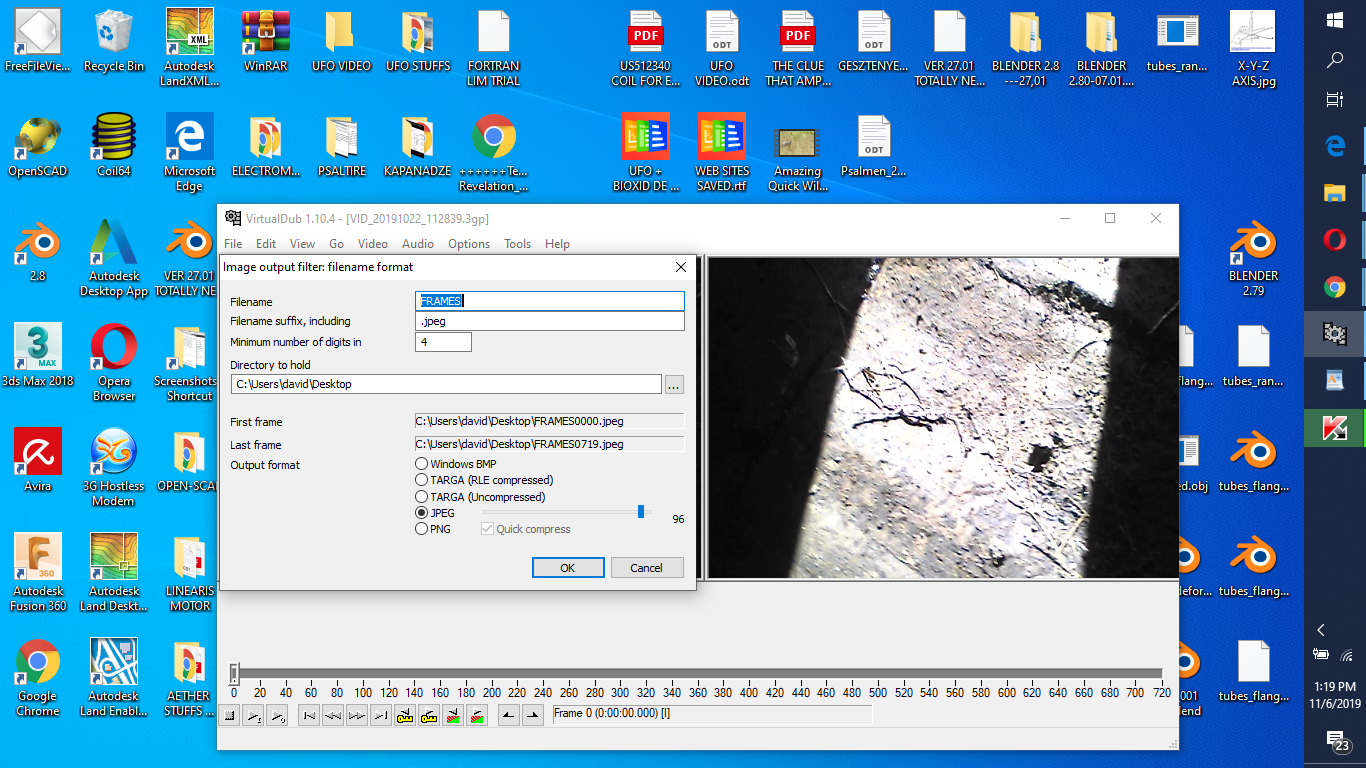
Task: Select the OpenSCAD desktop icon
Action: (x=38, y=147)
